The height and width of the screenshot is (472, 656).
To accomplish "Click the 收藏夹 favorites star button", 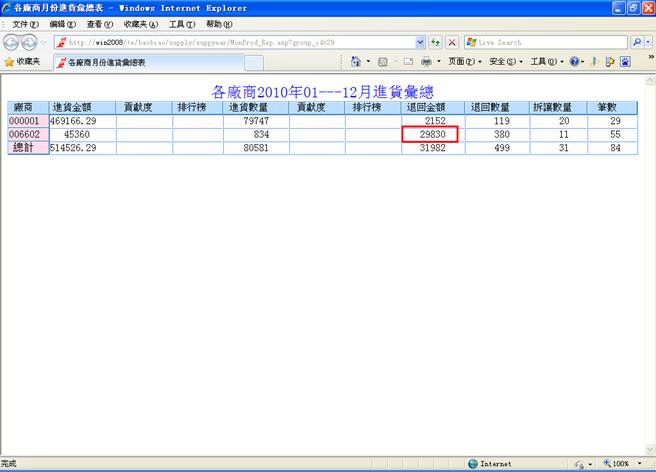I will (x=22, y=62).
